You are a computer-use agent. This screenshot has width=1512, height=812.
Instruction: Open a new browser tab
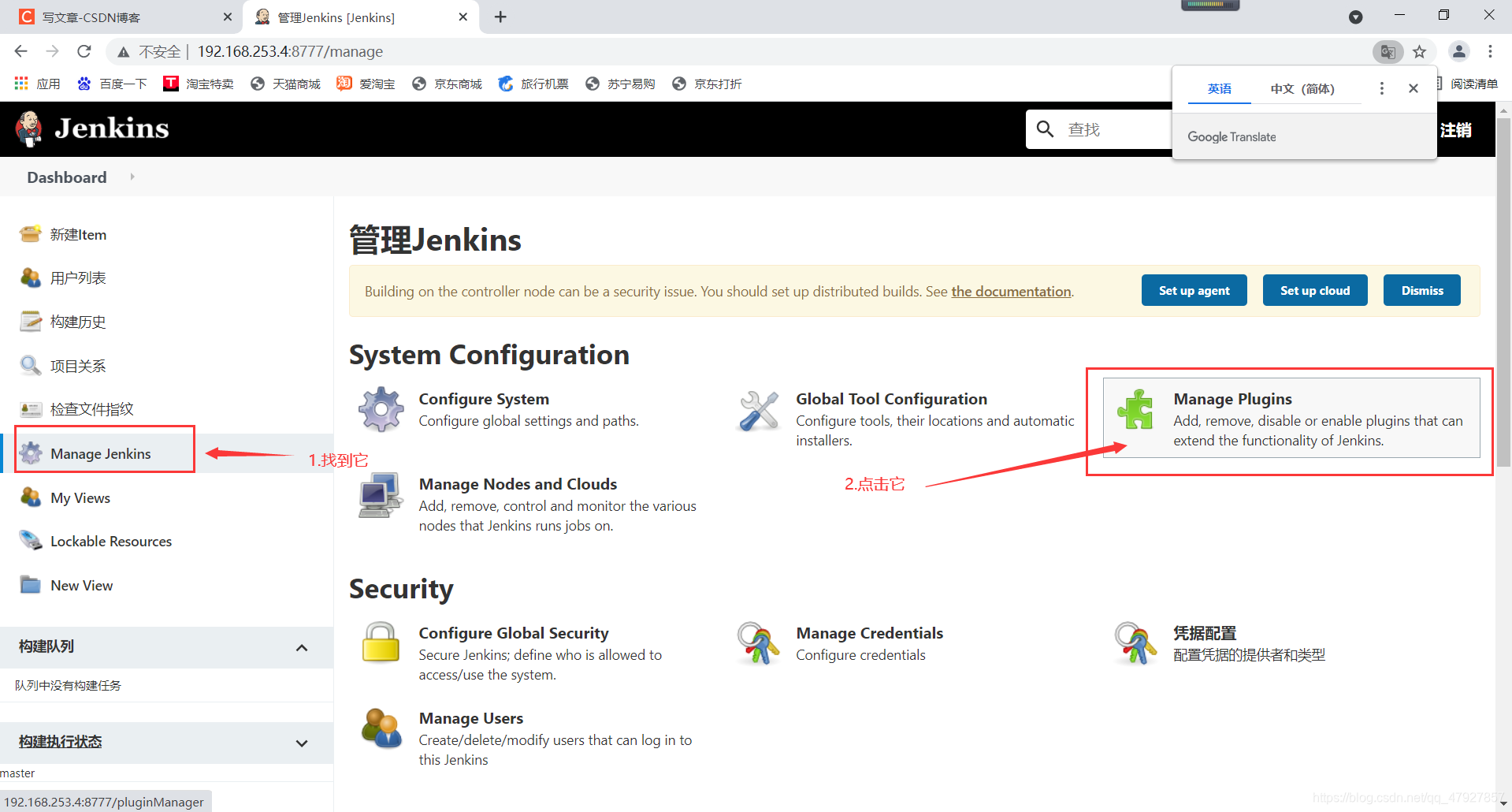click(x=500, y=17)
